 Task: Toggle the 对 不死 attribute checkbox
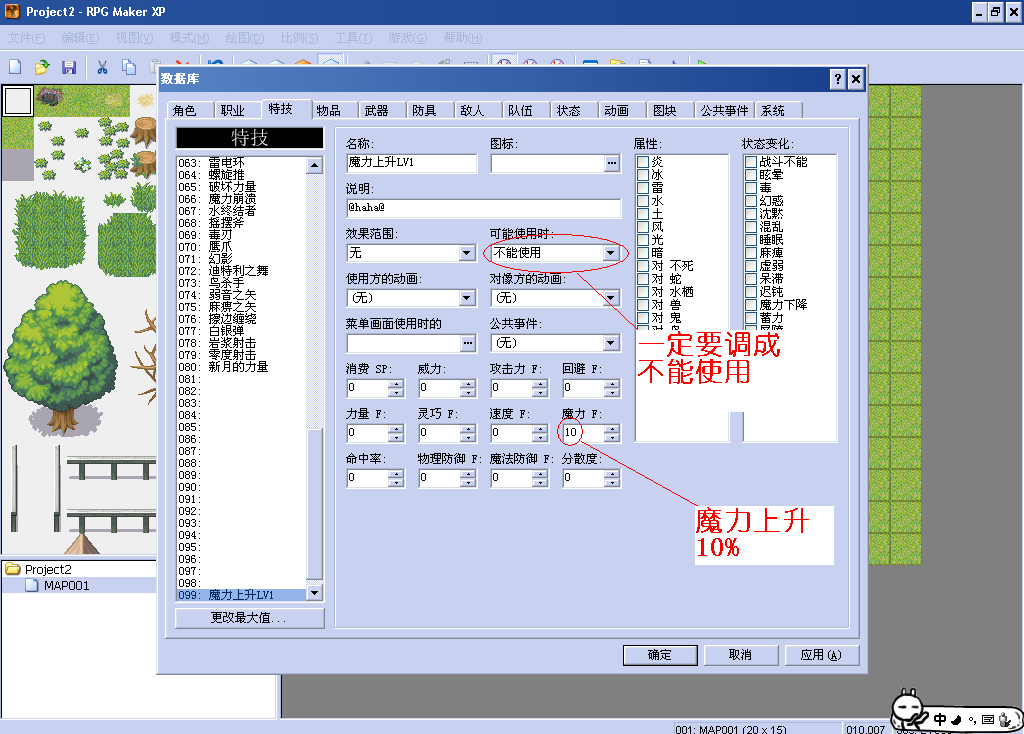tap(643, 266)
